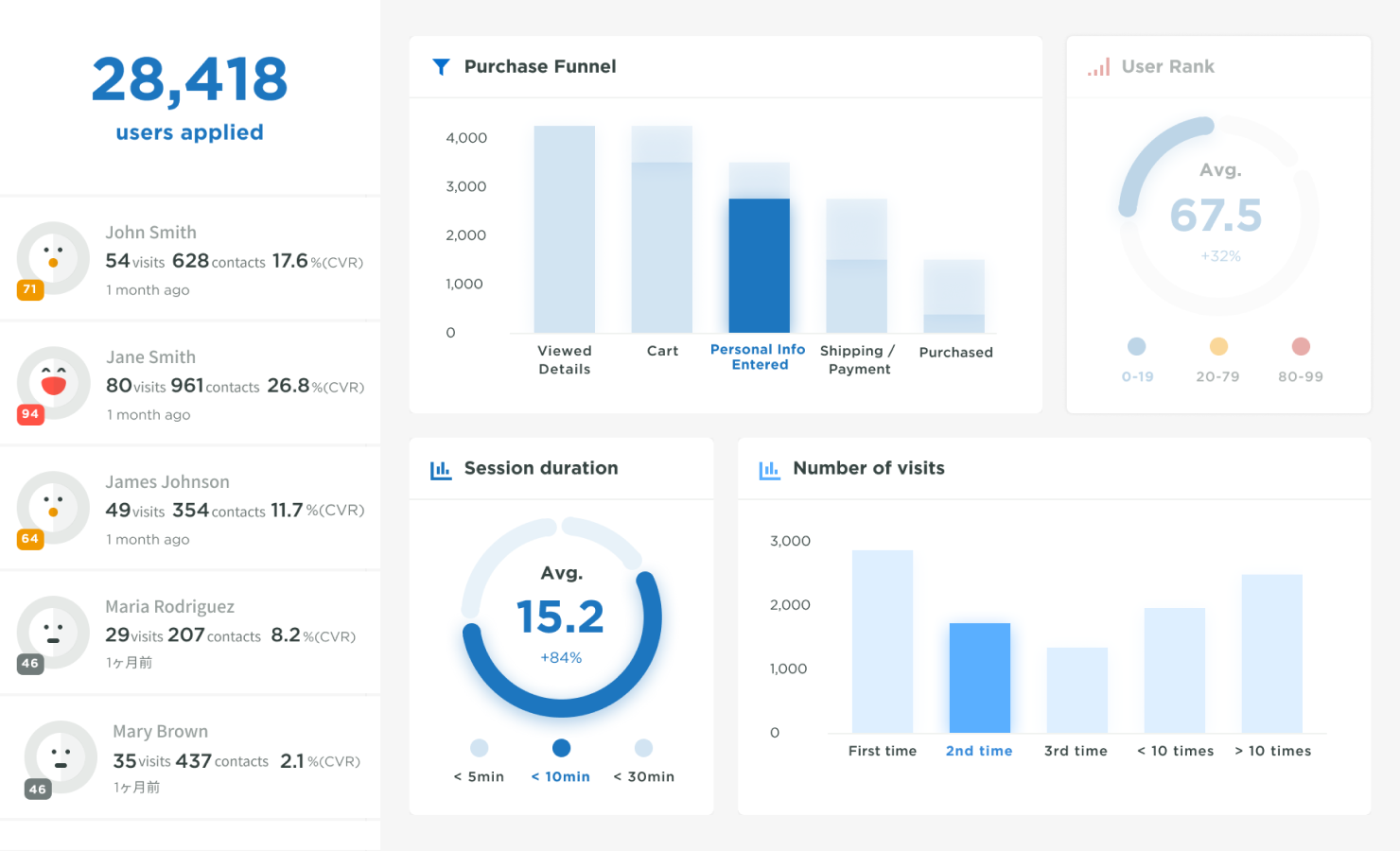This screenshot has height=851, width=1400.
Task: Click John Smith's face avatar
Action: pyautogui.click(x=53, y=257)
